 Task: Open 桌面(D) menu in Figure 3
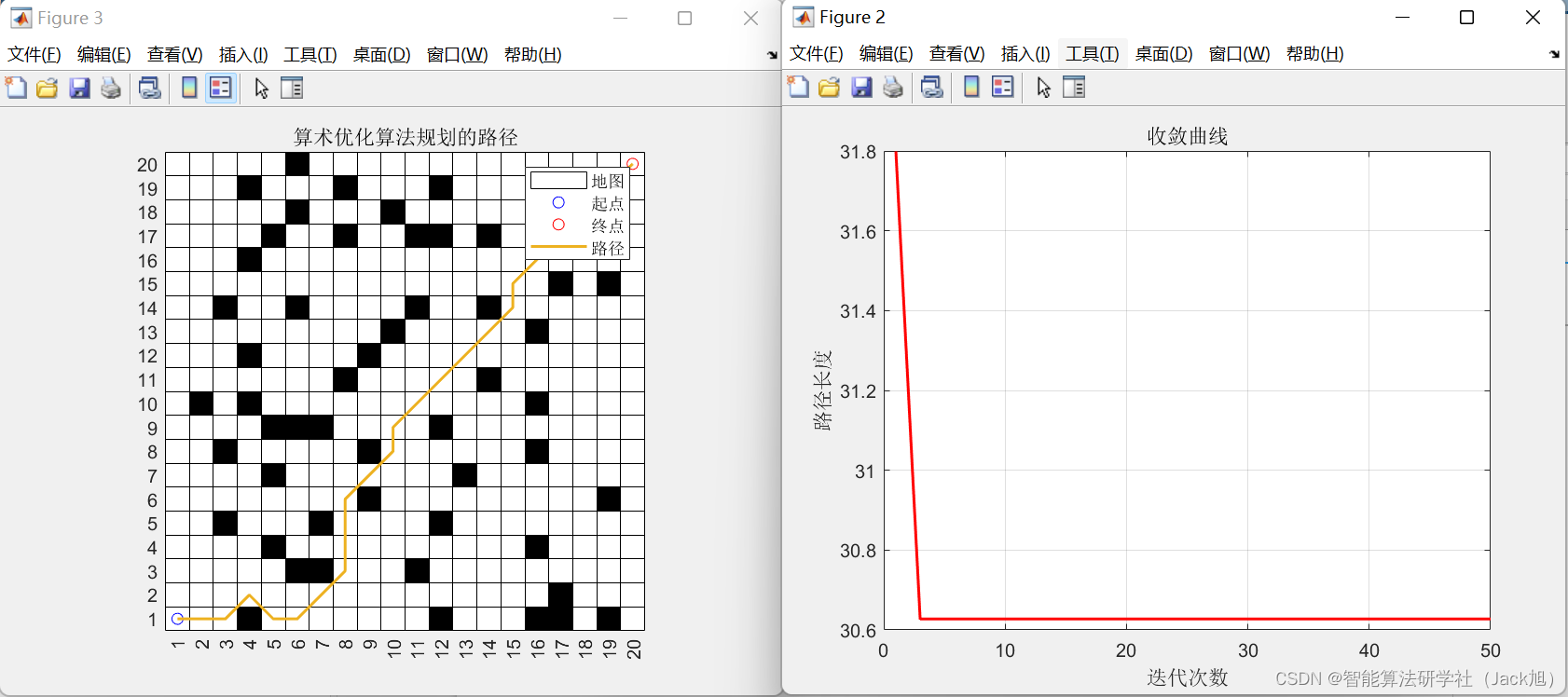click(382, 55)
